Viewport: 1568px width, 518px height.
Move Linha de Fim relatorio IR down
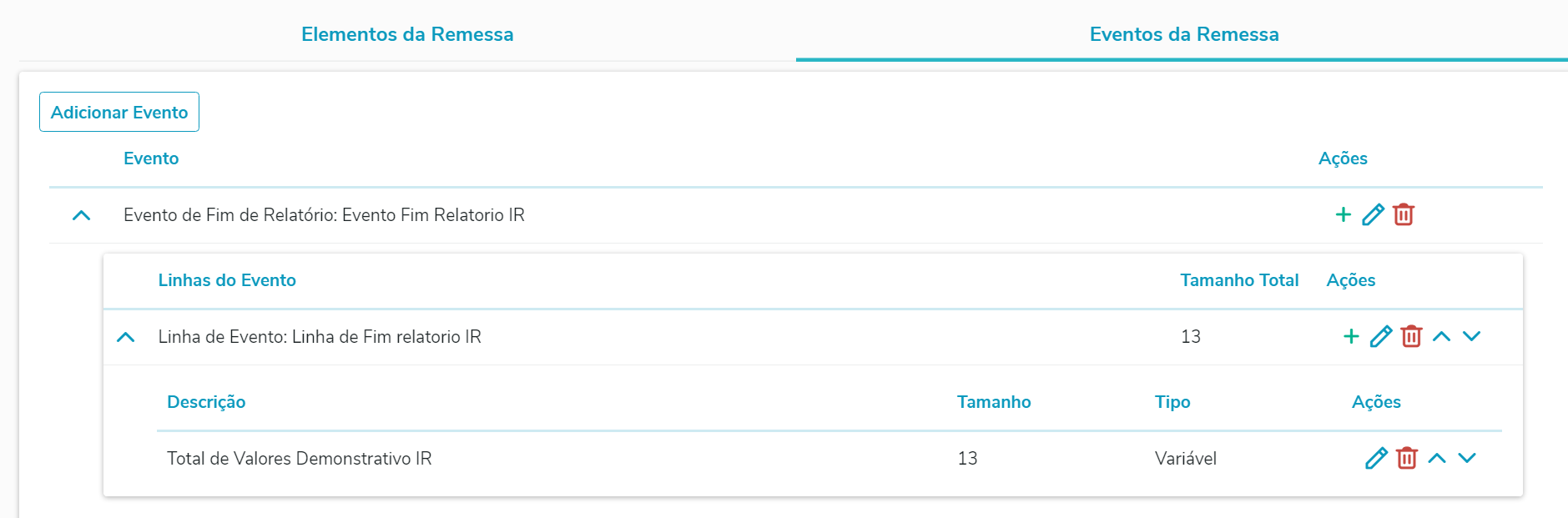[x=1471, y=337]
